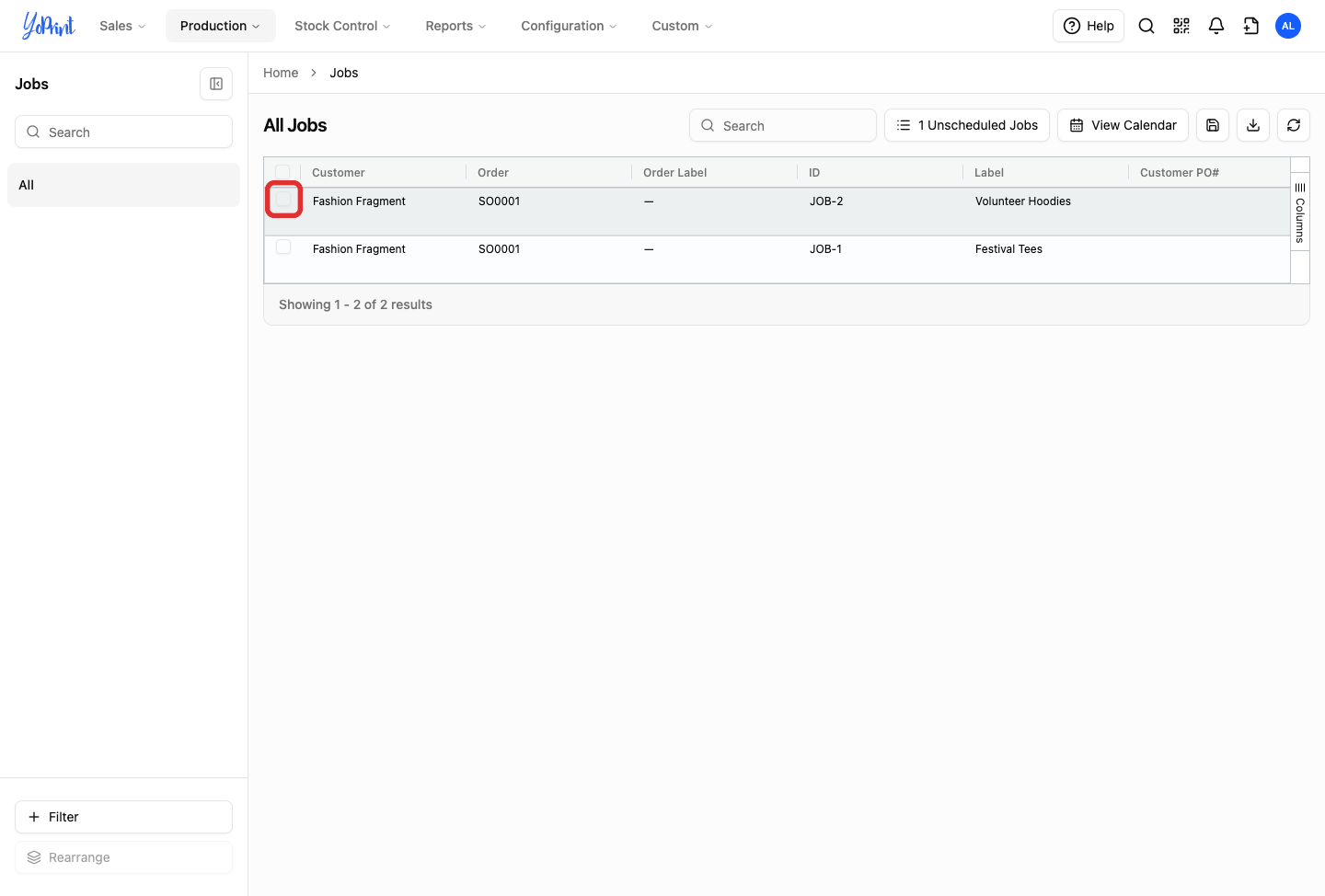This screenshot has width=1325, height=896.
Task: Expand the Stock Control menu
Action: click(342, 26)
